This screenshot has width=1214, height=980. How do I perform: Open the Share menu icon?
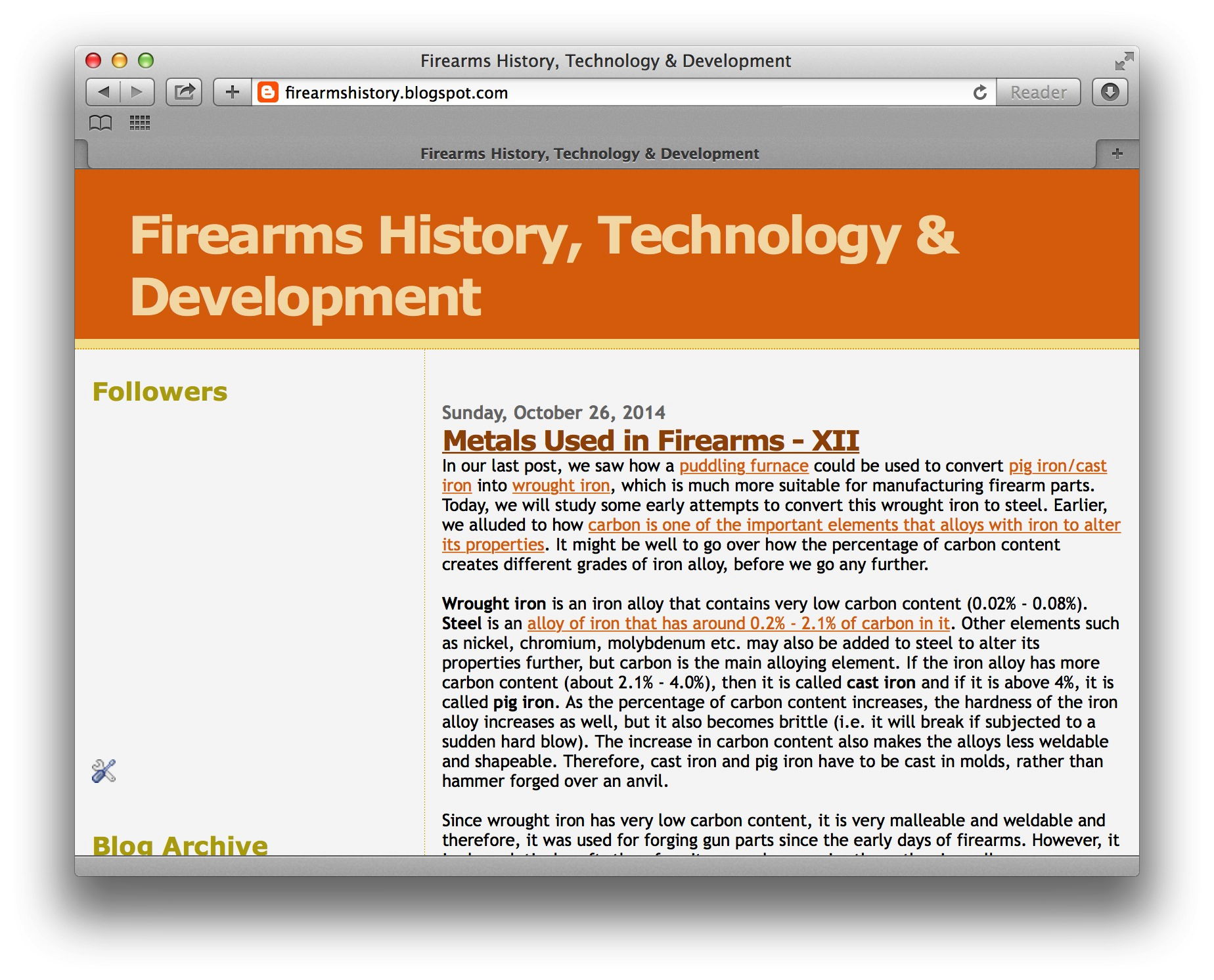click(185, 91)
